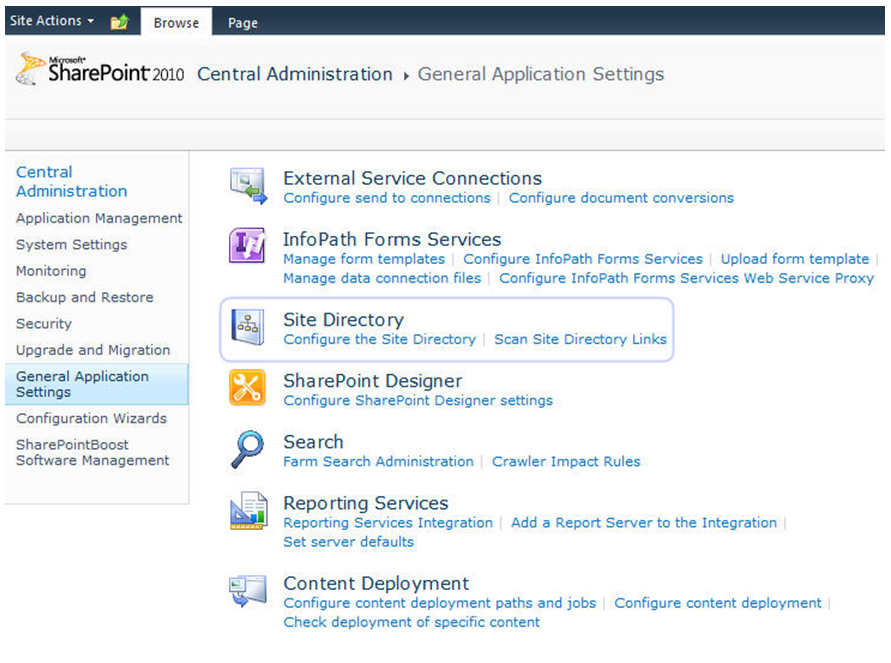Image resolution: width=891 pixels, height=663 pixels.
Task: Go to Central Administration in breadcrumb
Action: coord(295,74)
